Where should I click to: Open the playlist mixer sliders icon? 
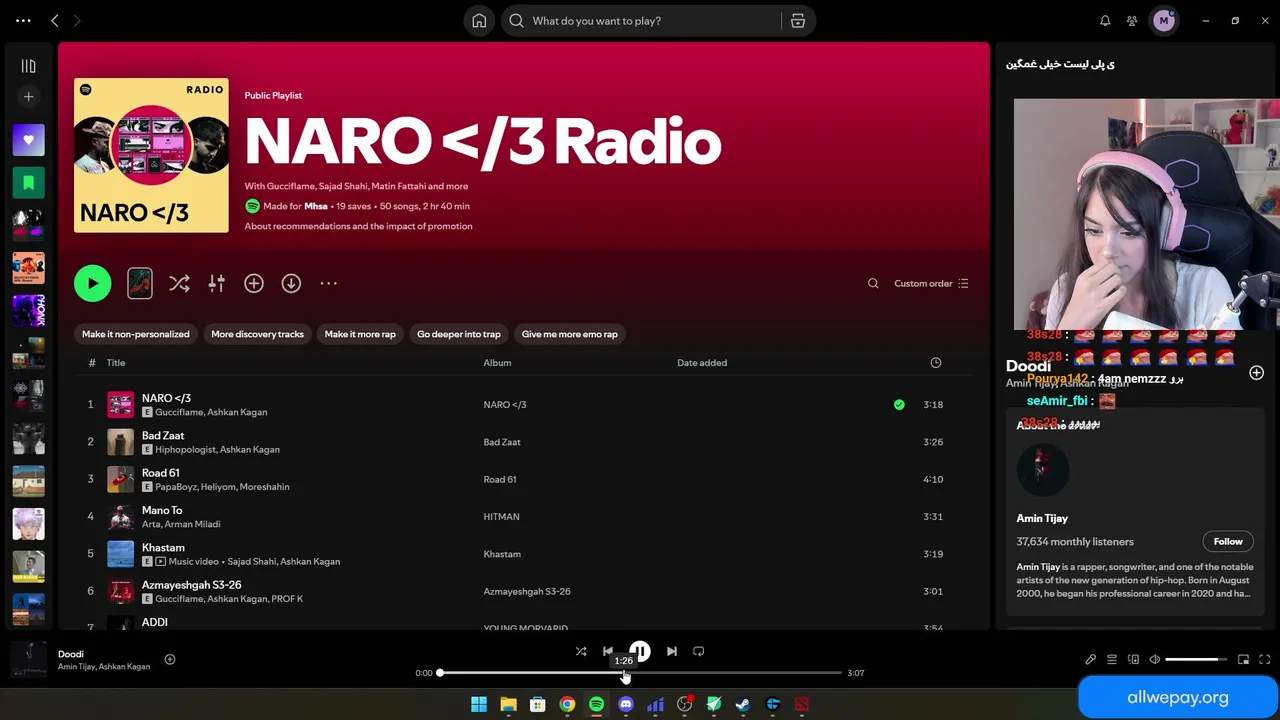click(216, 283)
